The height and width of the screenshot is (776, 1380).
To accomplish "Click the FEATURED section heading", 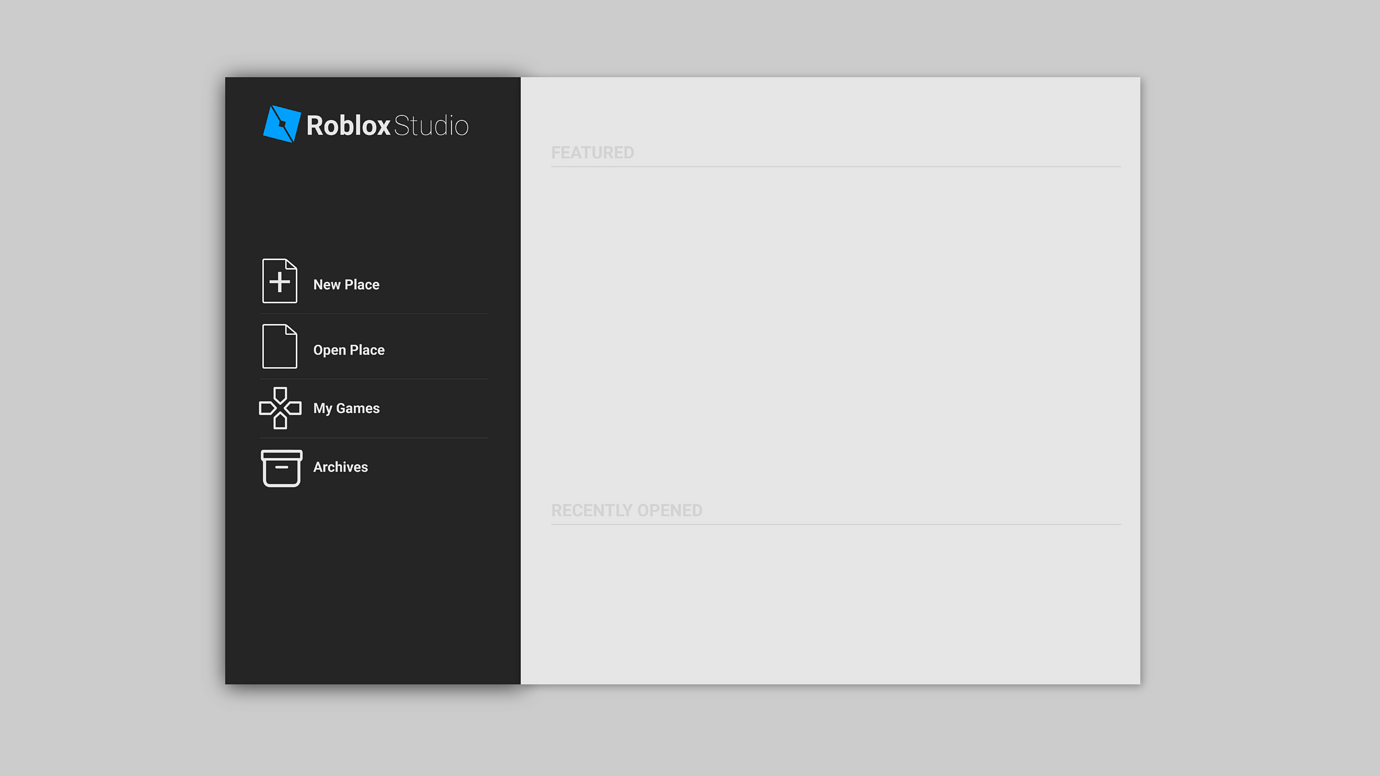I will (x=593, y=153).
